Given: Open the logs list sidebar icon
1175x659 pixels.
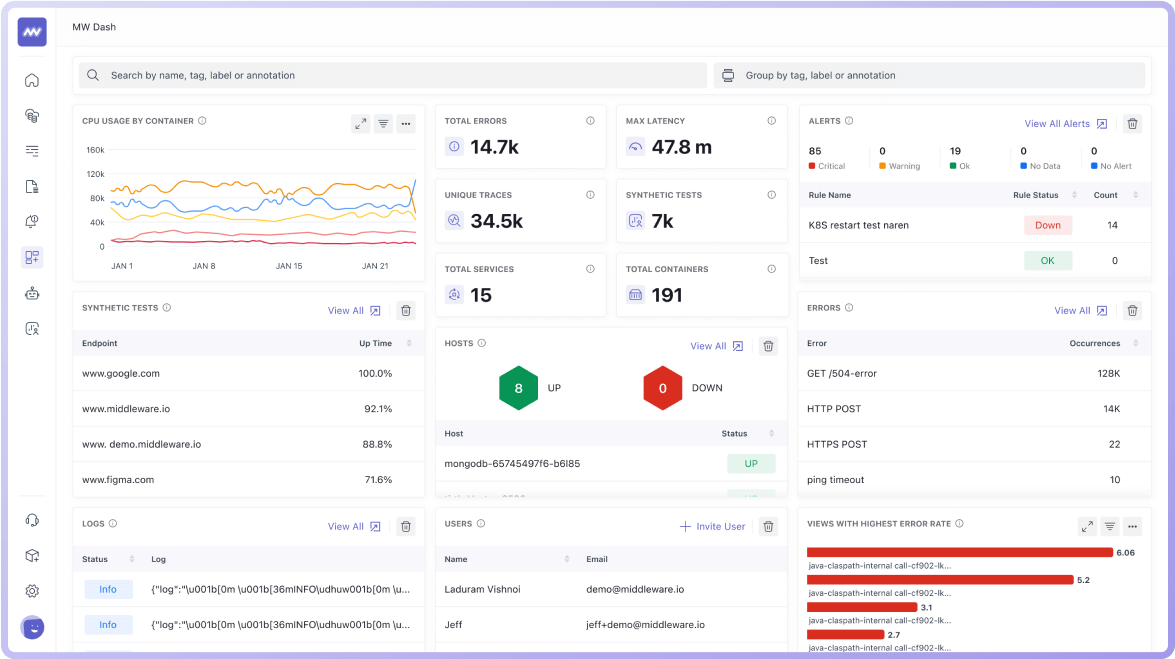Looking at the screenshot, I should coord(32,151).
